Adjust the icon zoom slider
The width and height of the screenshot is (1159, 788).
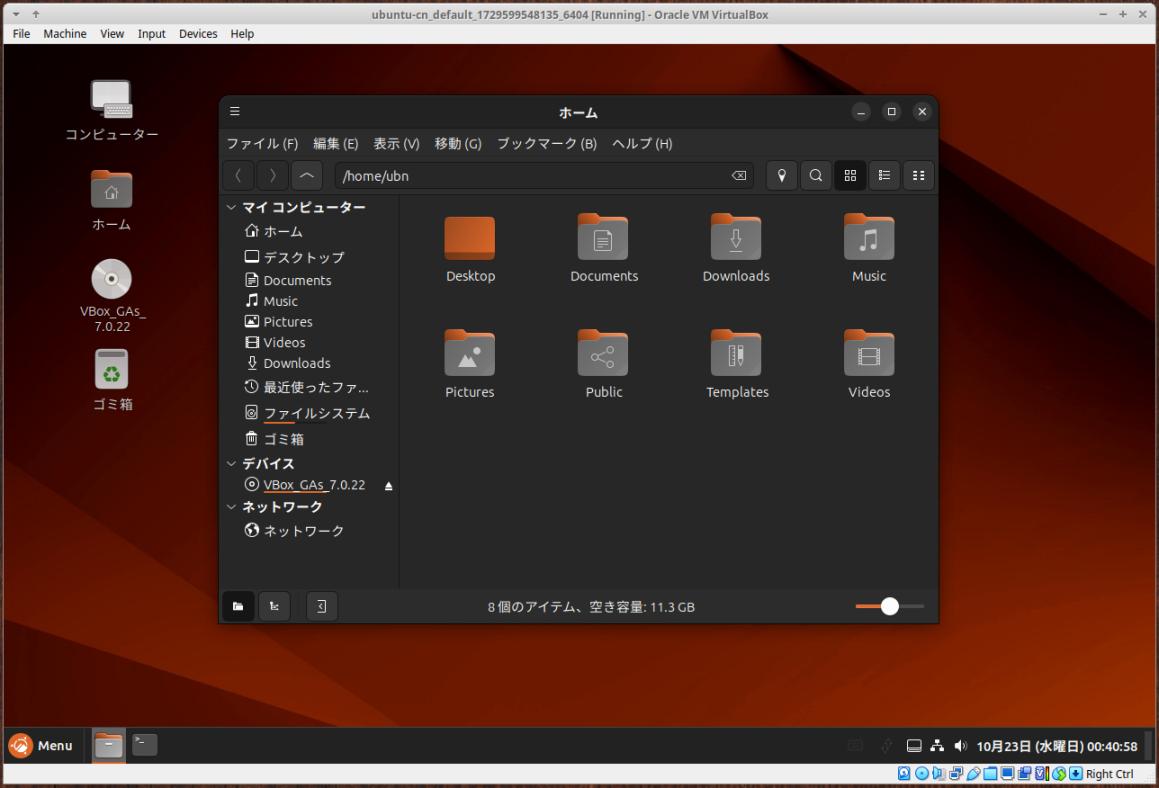tap(889, 606)
